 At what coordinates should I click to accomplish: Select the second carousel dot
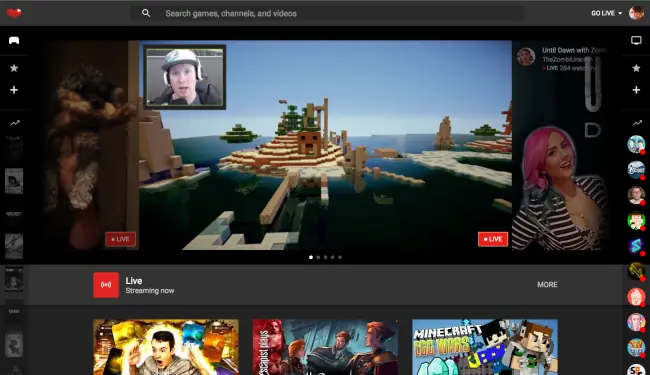[318, 257]
